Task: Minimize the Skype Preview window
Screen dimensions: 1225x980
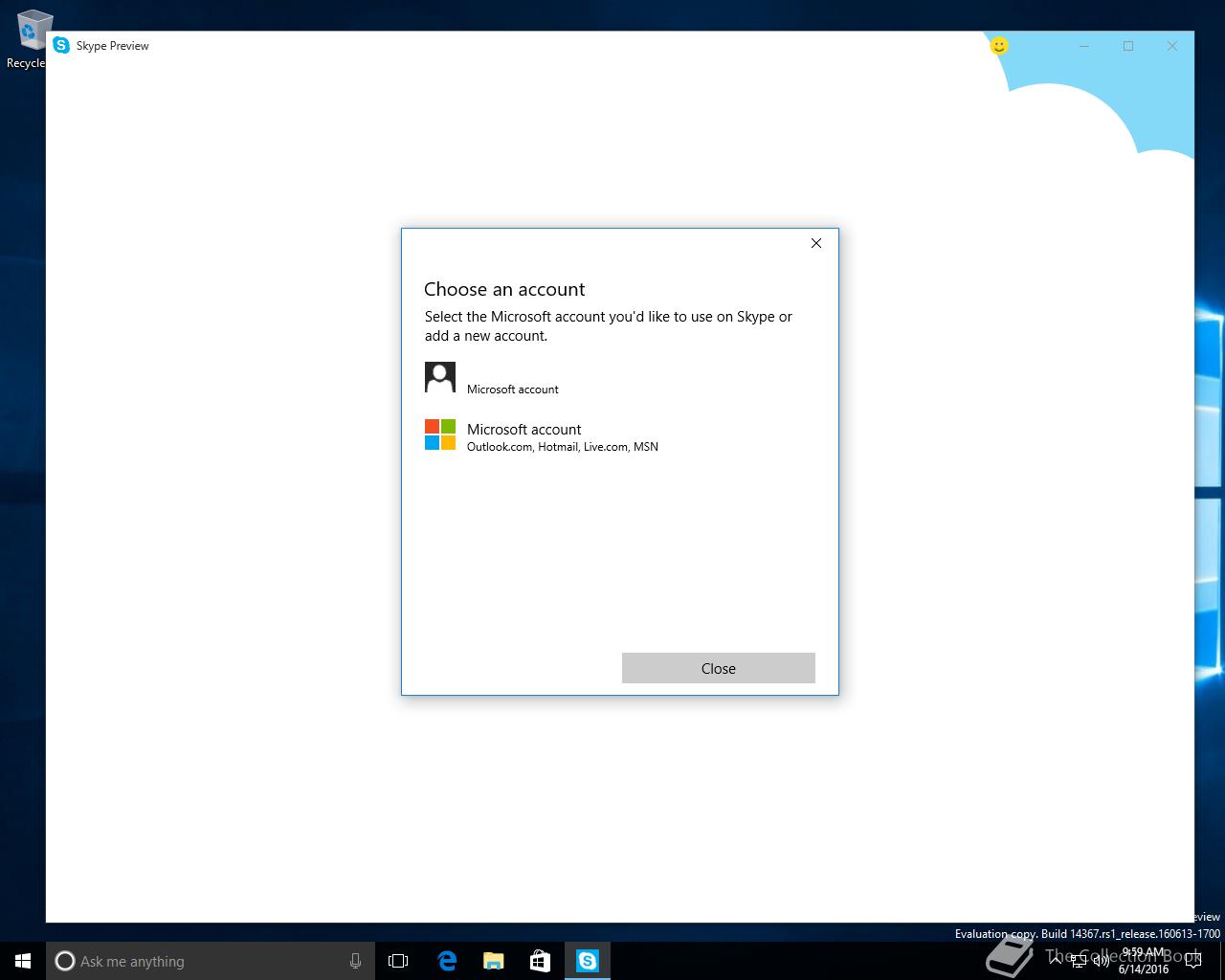Action: 1084,46
